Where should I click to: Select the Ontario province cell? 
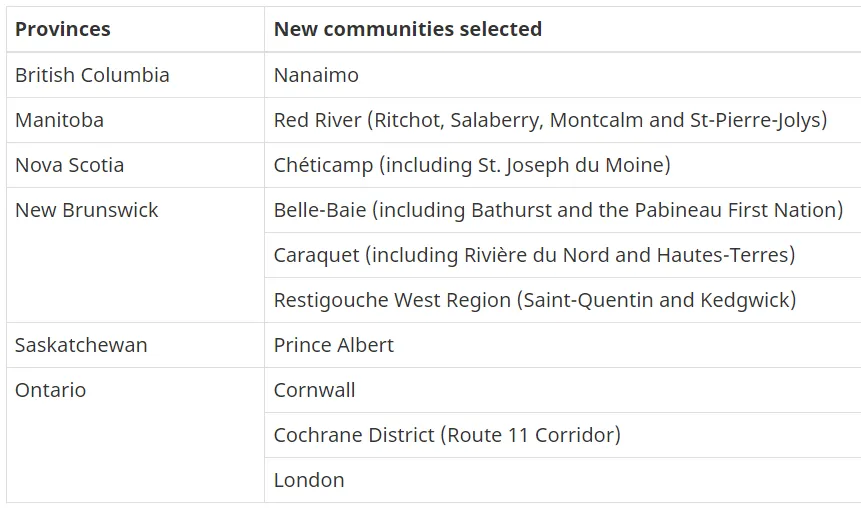tap(50, 390)
